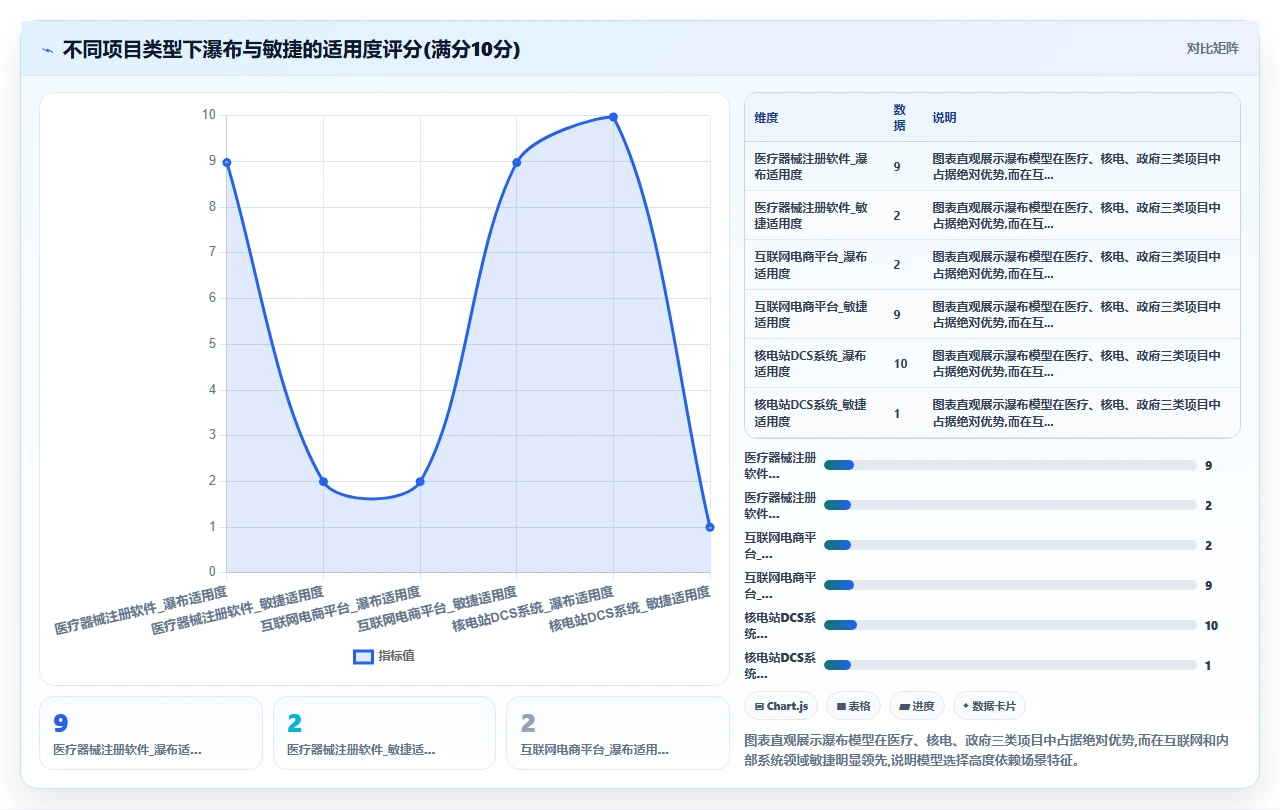Select the 数据卡片 tag chip
Screen dimensions: 1280x810
click(989, 706)
